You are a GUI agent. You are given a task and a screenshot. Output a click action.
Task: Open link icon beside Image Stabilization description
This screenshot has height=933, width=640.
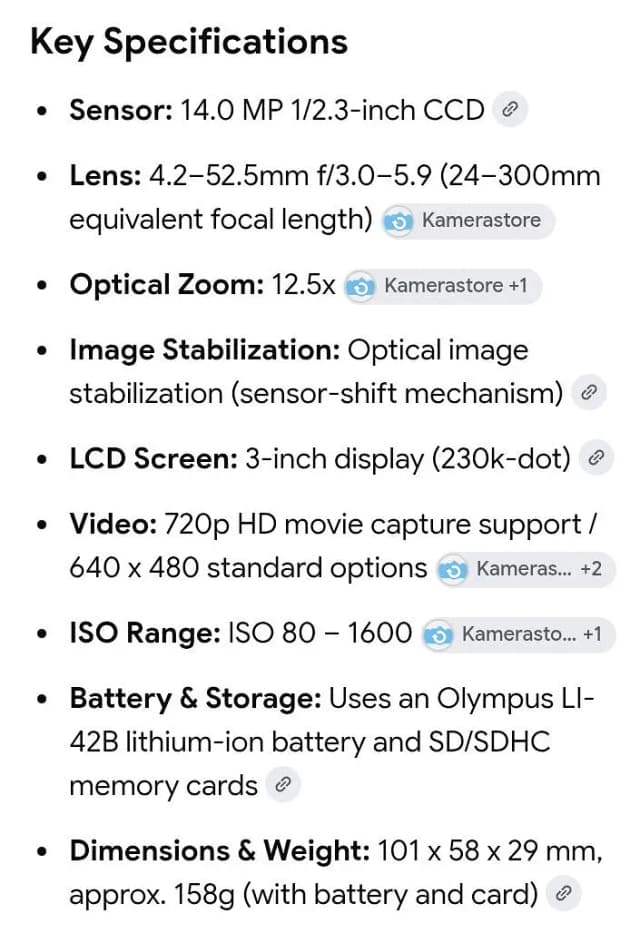pyautogui.click(x=589, y=392)
